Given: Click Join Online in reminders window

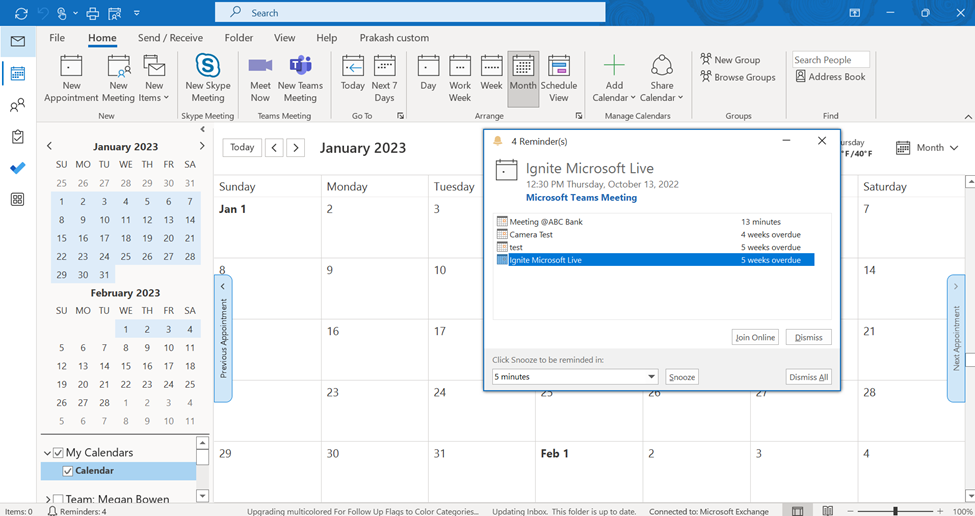Looking at the screenshot, I should [x=755, y=337].
